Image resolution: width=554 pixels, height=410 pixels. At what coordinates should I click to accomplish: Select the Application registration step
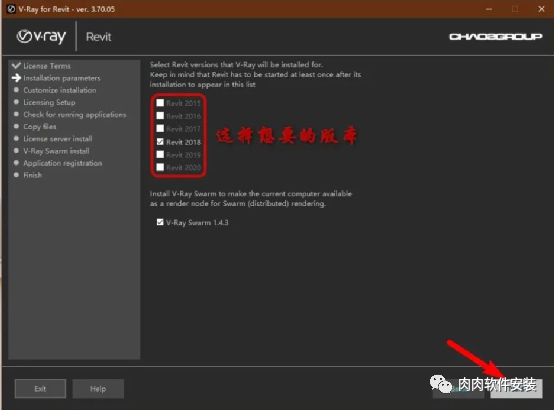[63, 163]
